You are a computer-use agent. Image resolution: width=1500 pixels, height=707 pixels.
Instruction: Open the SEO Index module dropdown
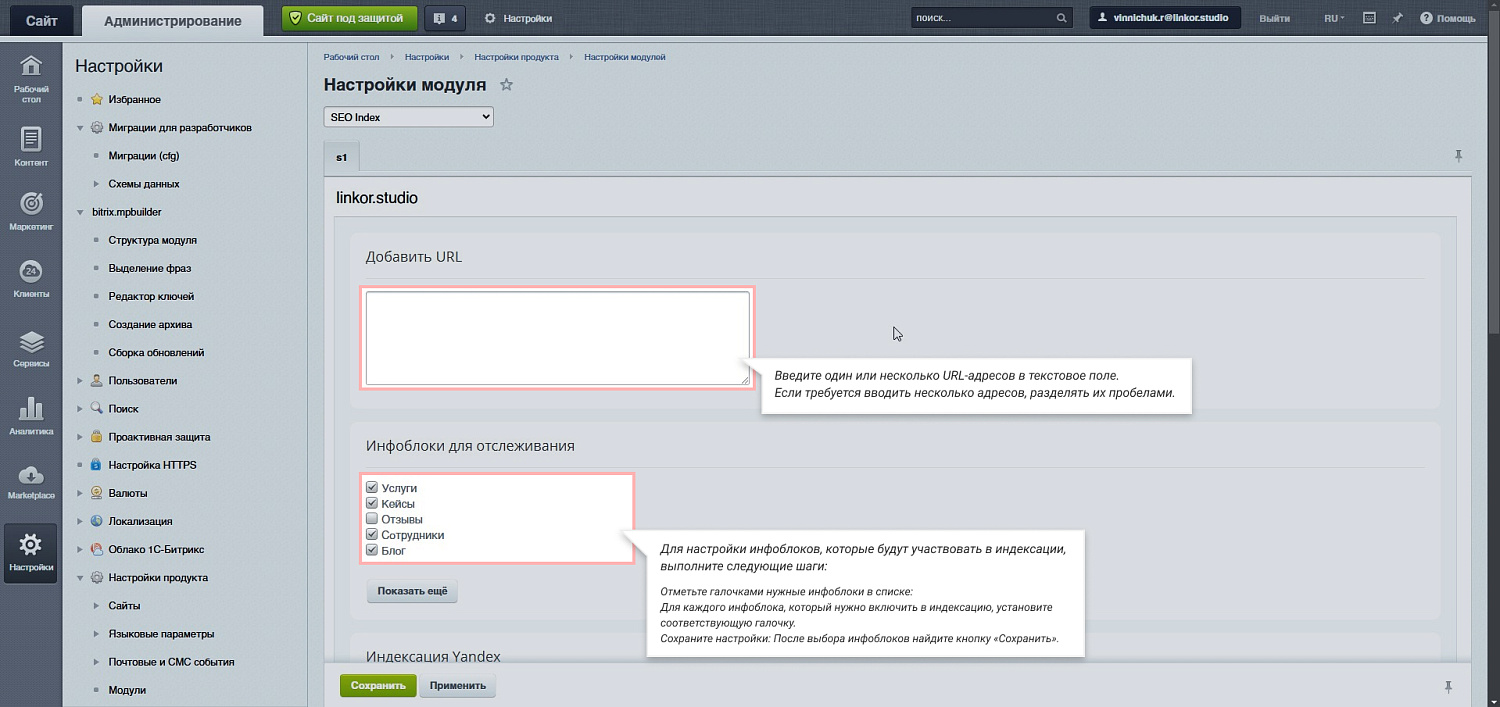coord(408,117)
